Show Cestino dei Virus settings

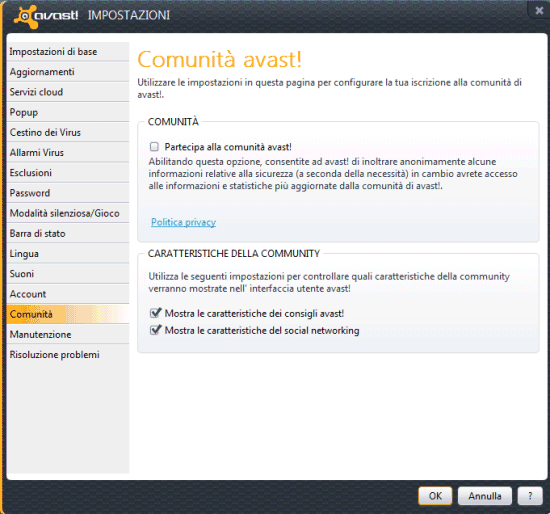(x=68, y=132)
